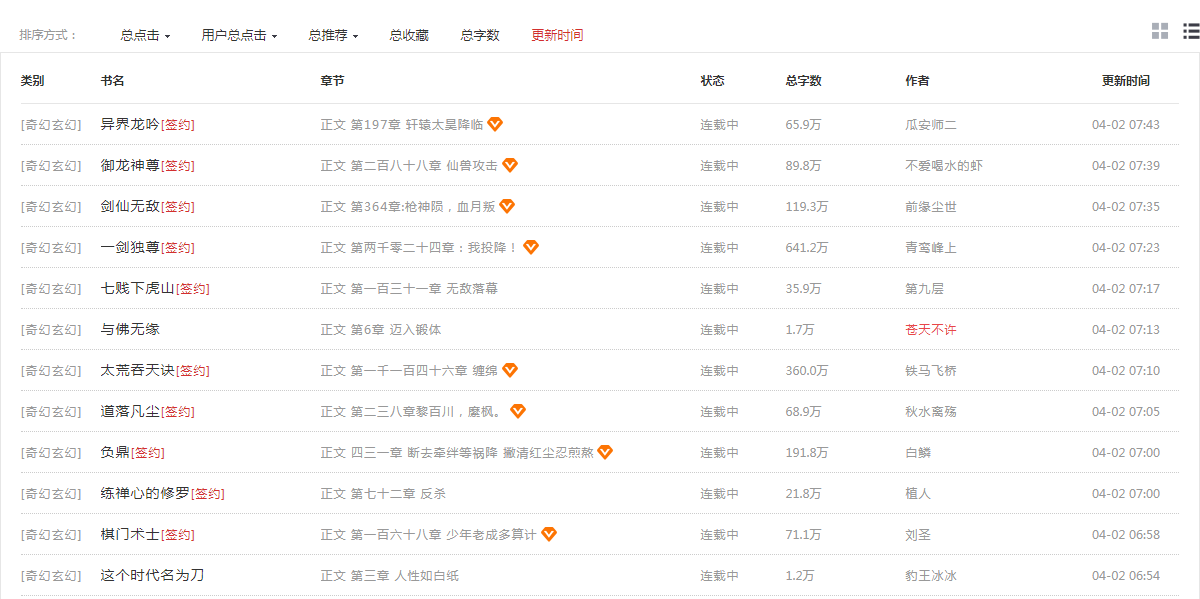Viewport: 1200px width, 599px height.
Task: Click VIP badge beside 一剑独尊 chapter
Action: pos(531,247)
